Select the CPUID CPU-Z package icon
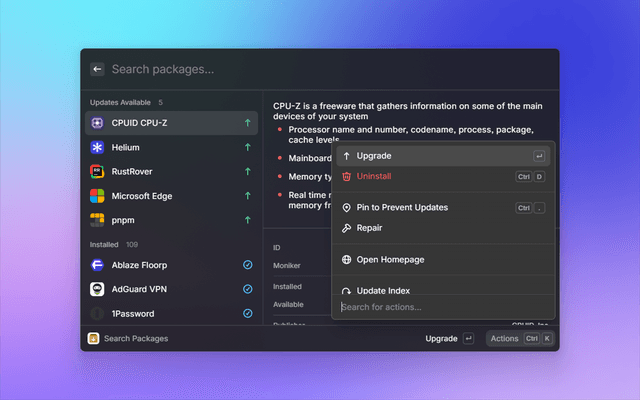 coord(97,123)
